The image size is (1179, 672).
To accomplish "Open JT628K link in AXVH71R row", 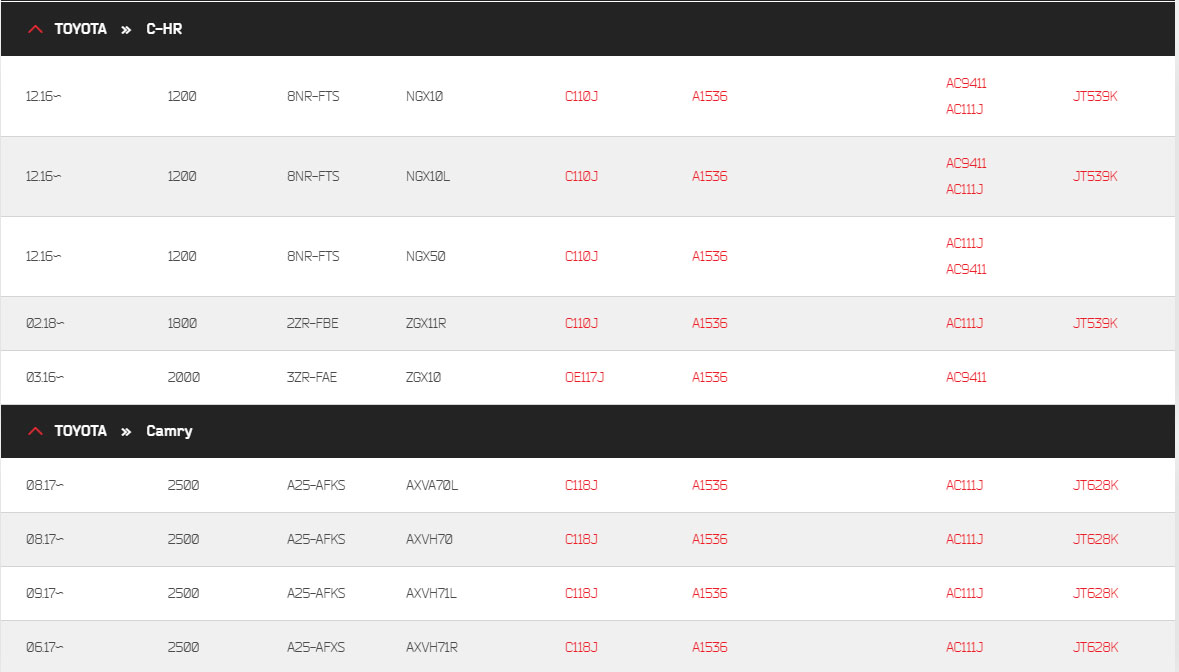I will [1096, 647].
